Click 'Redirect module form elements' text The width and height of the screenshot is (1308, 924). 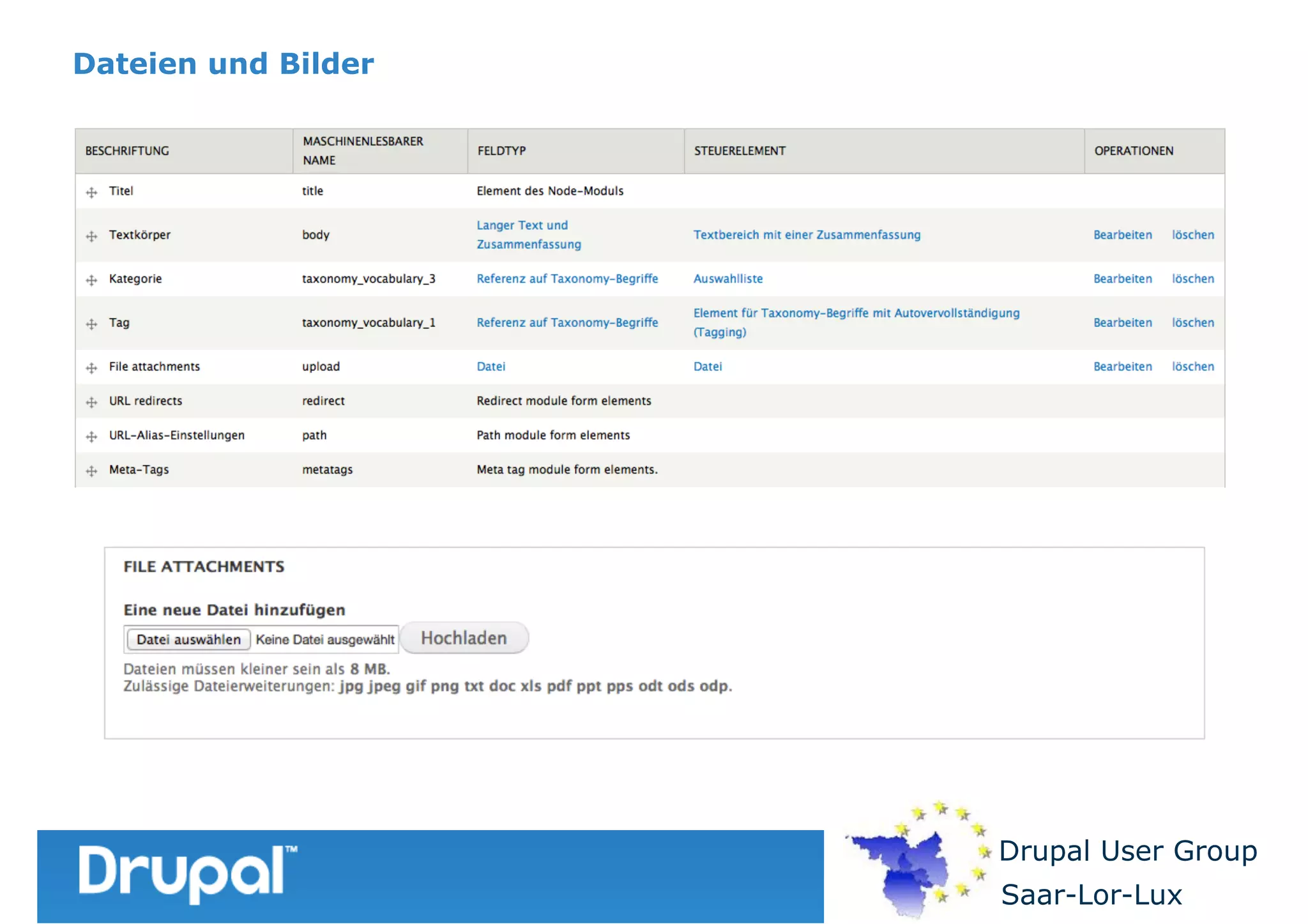[564, 401]
